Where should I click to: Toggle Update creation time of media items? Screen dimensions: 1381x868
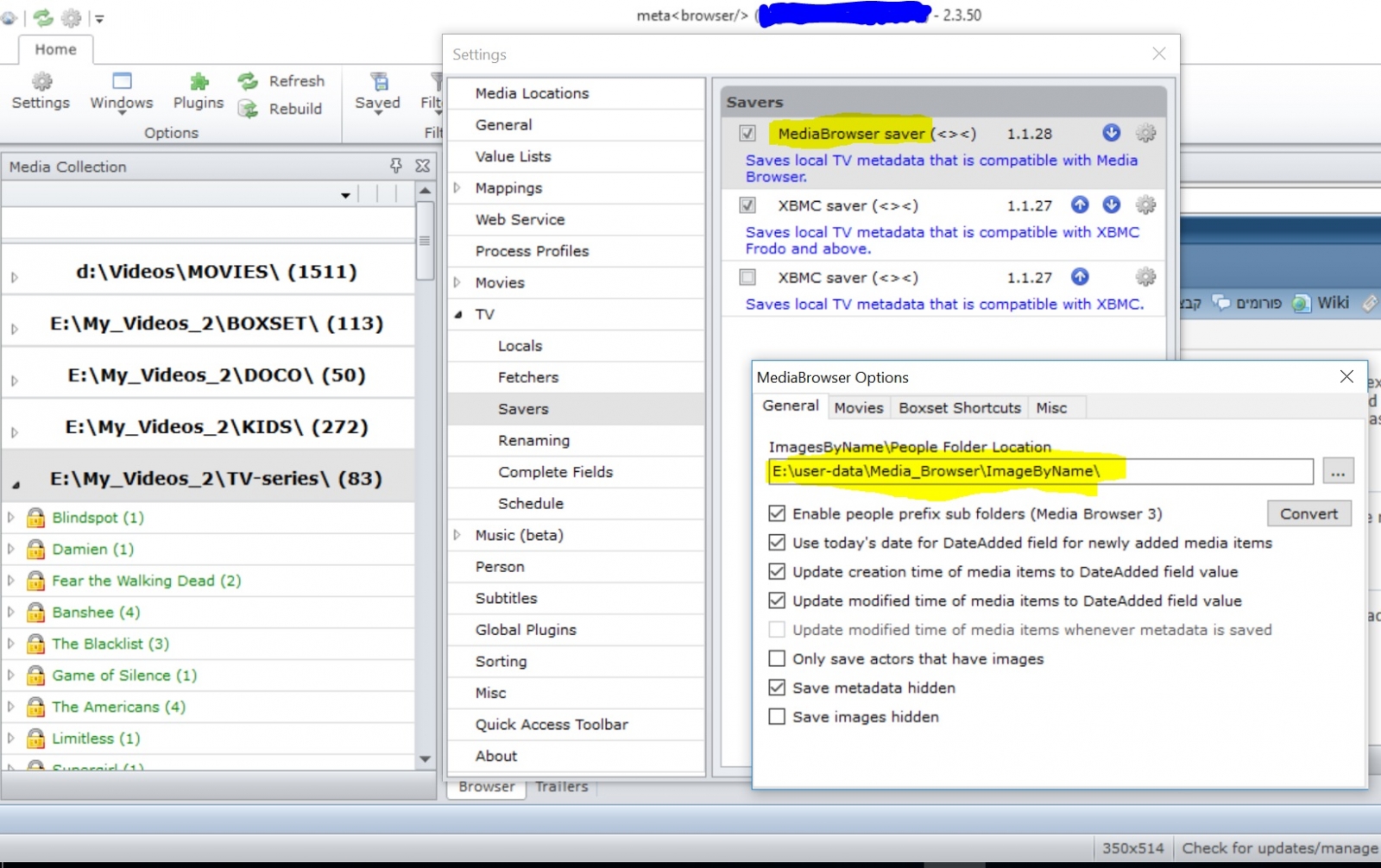(x=777, y=571)
